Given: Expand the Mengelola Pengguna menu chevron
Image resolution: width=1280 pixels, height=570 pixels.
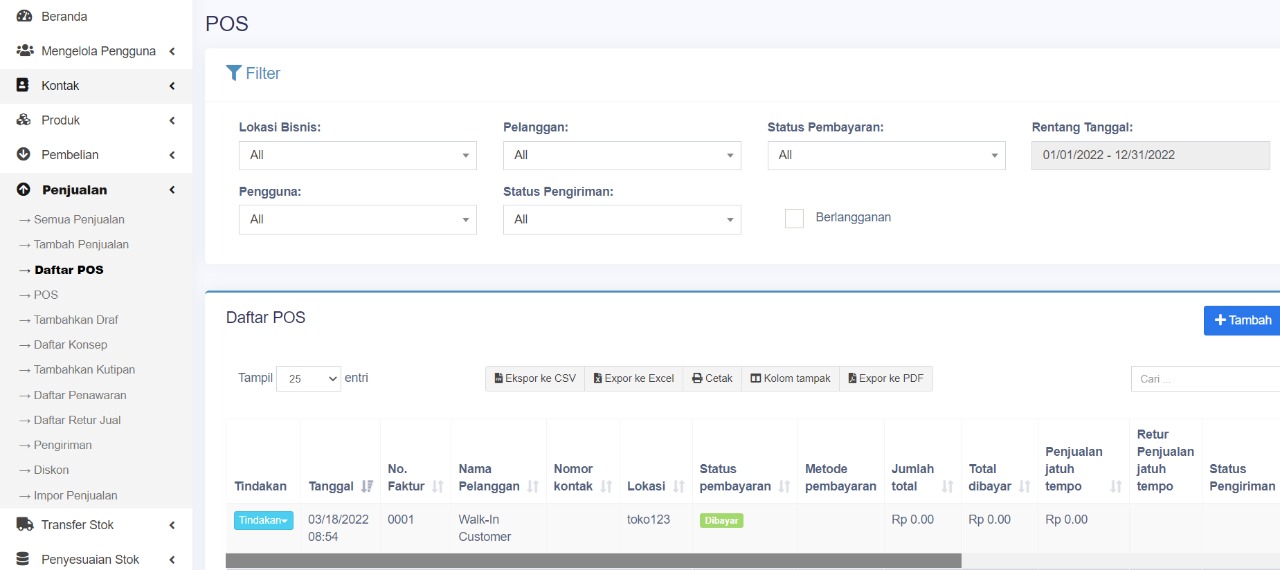Looking at the screenshot, I should pyautogui.click(x=172, y=51).
